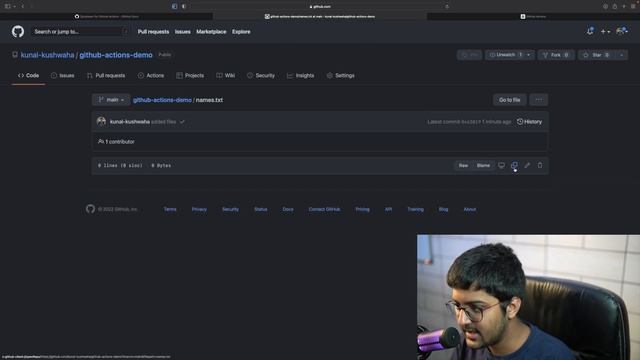Copy raw contents icon
This screenshot has width=640, height=360.
point(514,165)
